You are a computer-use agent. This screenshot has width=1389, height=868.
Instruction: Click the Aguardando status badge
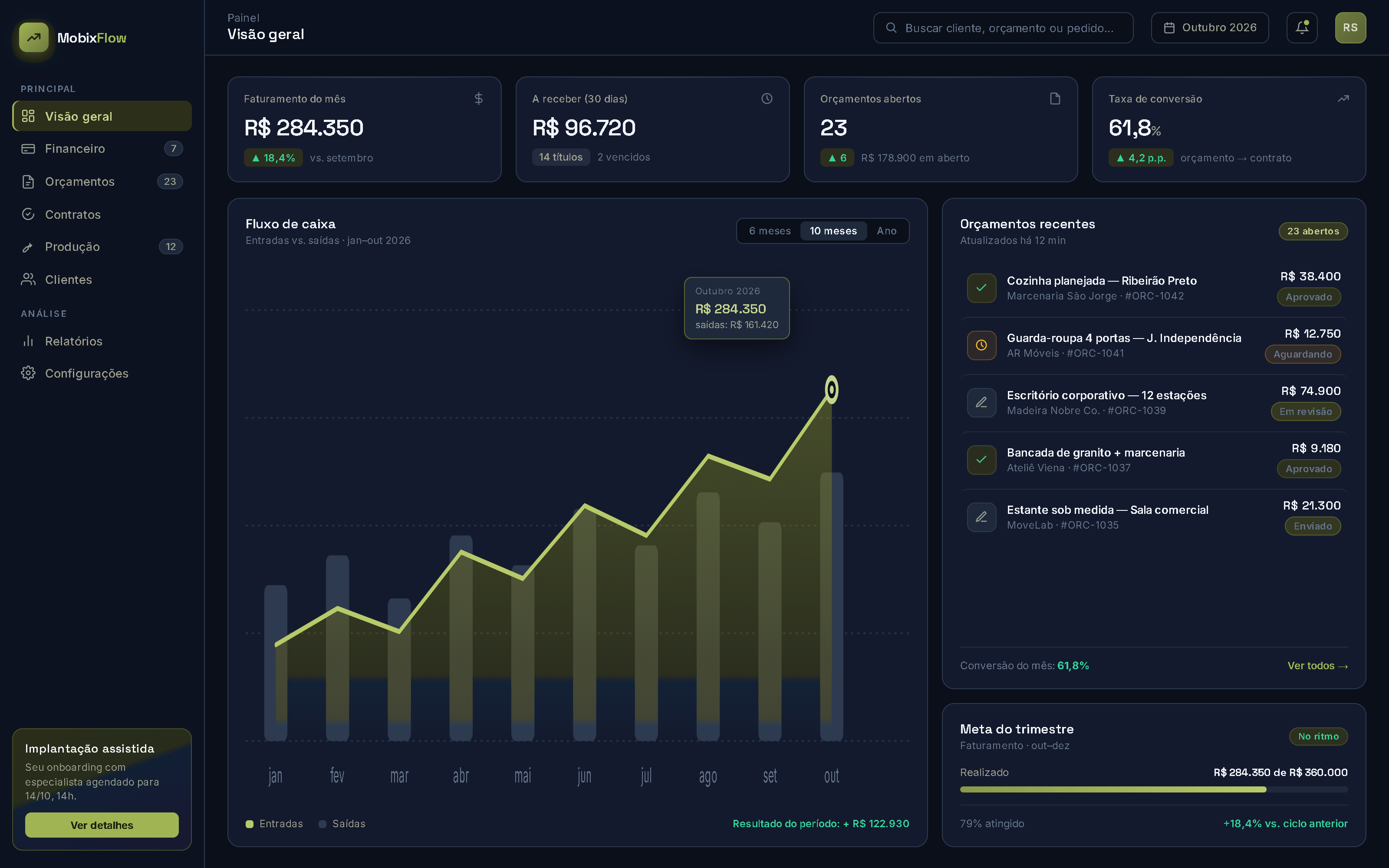(1303, 354)
